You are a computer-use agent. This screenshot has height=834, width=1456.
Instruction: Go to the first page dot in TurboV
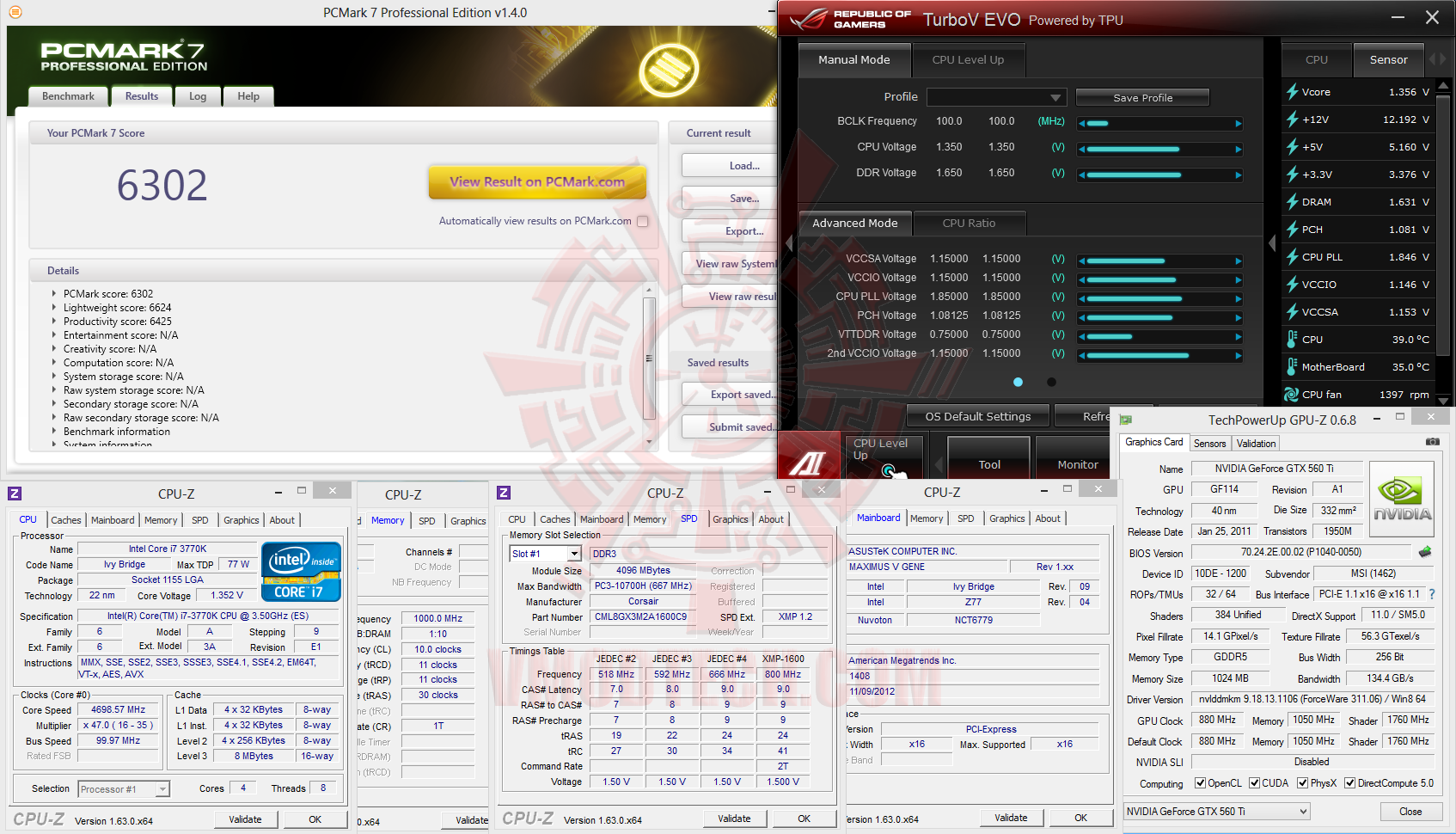(x=1018, y=382)
